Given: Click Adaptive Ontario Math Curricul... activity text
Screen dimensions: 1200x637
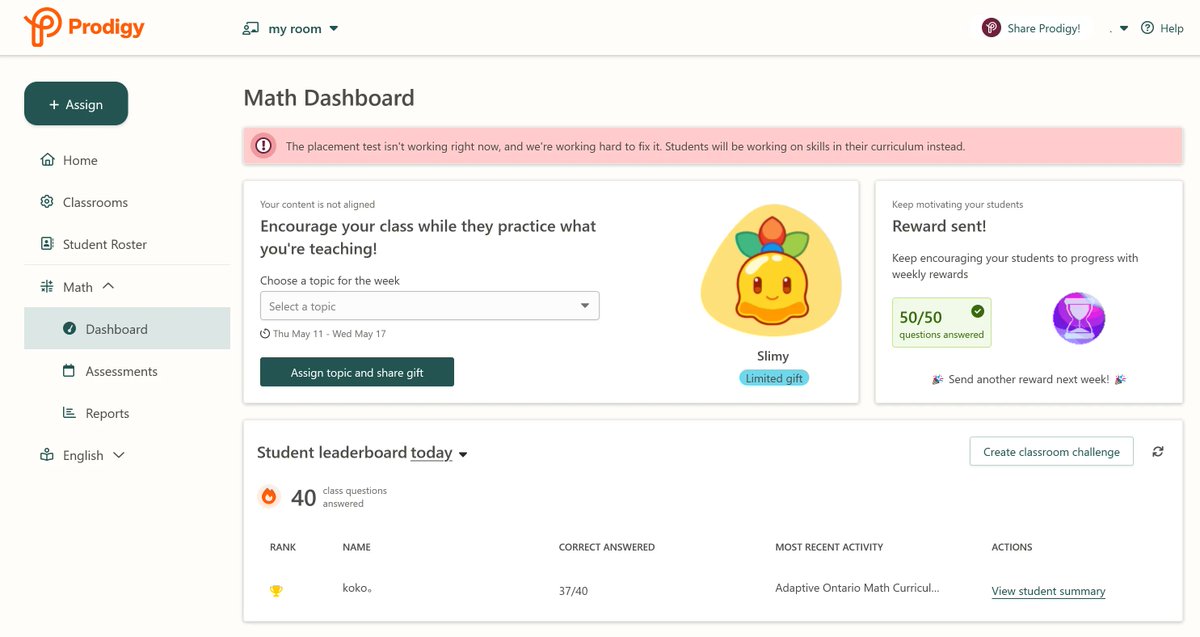Looking at the screenshot, I should coord(857,588).
